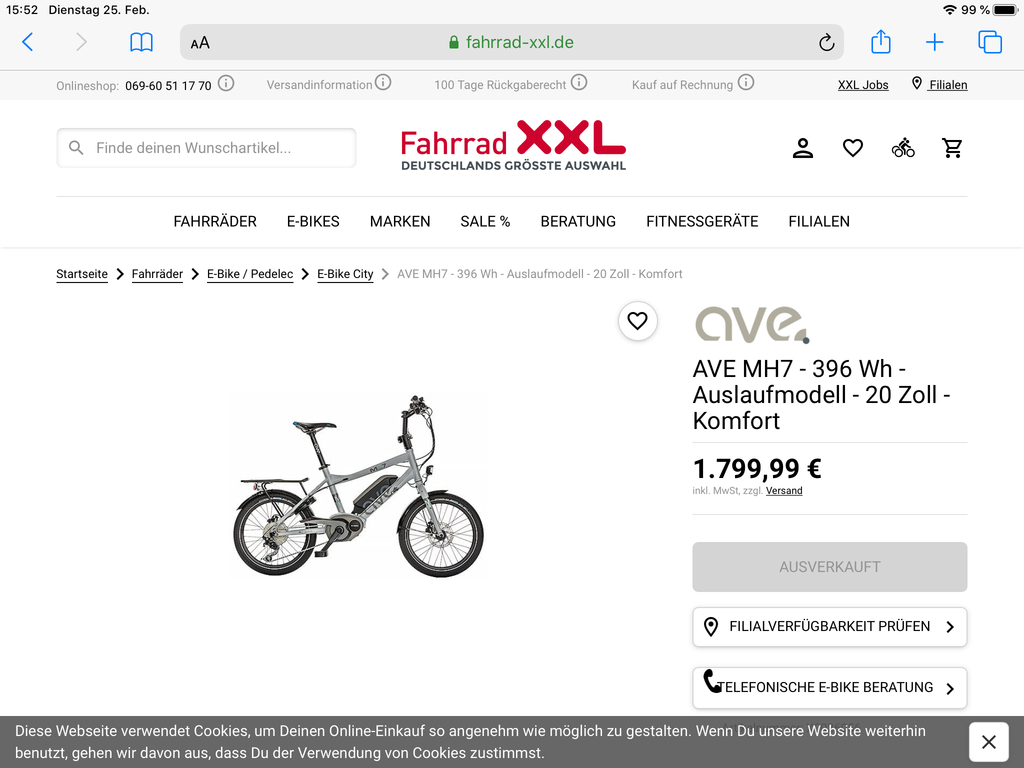
Task: Expand Telefonische E-Bike Beratung chevron
Action: point(950,688)
